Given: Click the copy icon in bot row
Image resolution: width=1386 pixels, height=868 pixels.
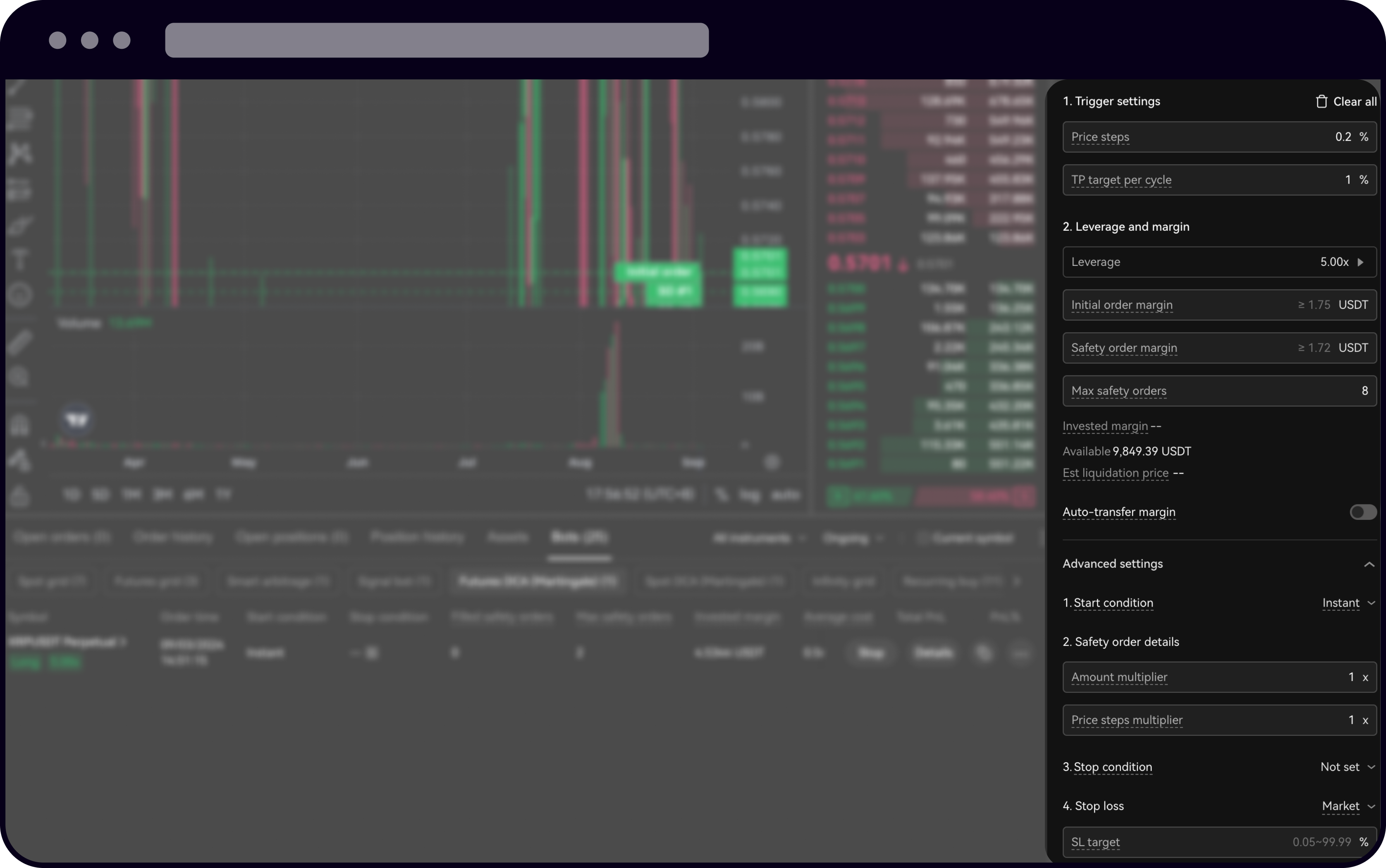Looking at the screenshot, I should (x=984, y=653).
